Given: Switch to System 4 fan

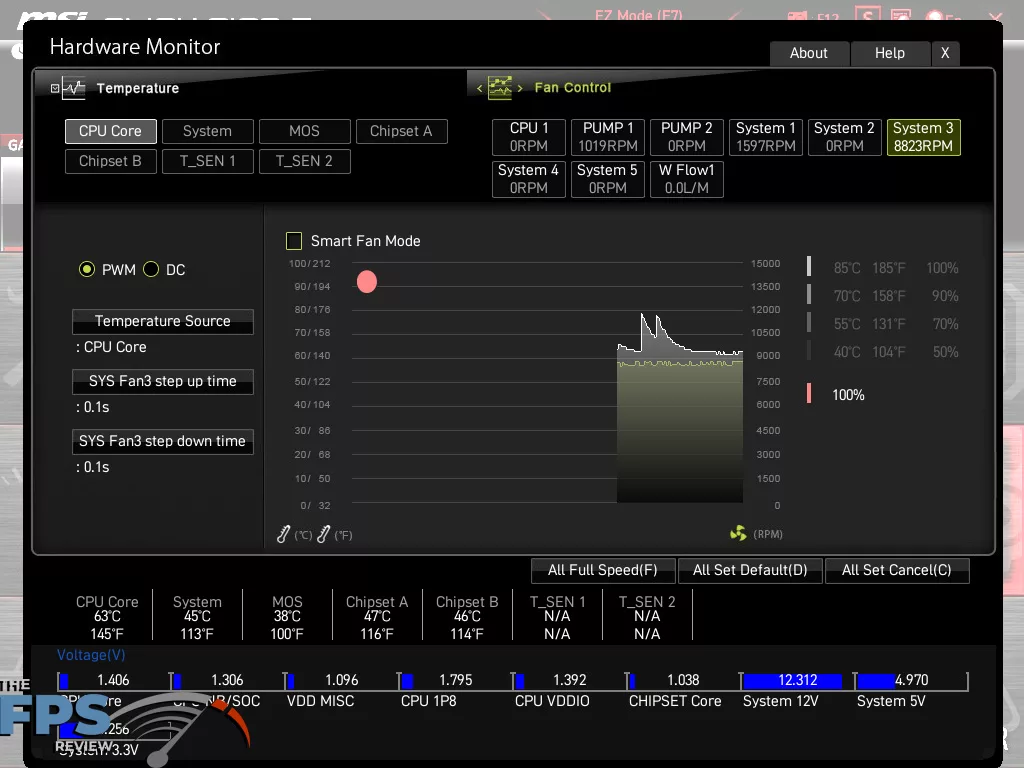Looking at the screenshot, I should point(529,179).
